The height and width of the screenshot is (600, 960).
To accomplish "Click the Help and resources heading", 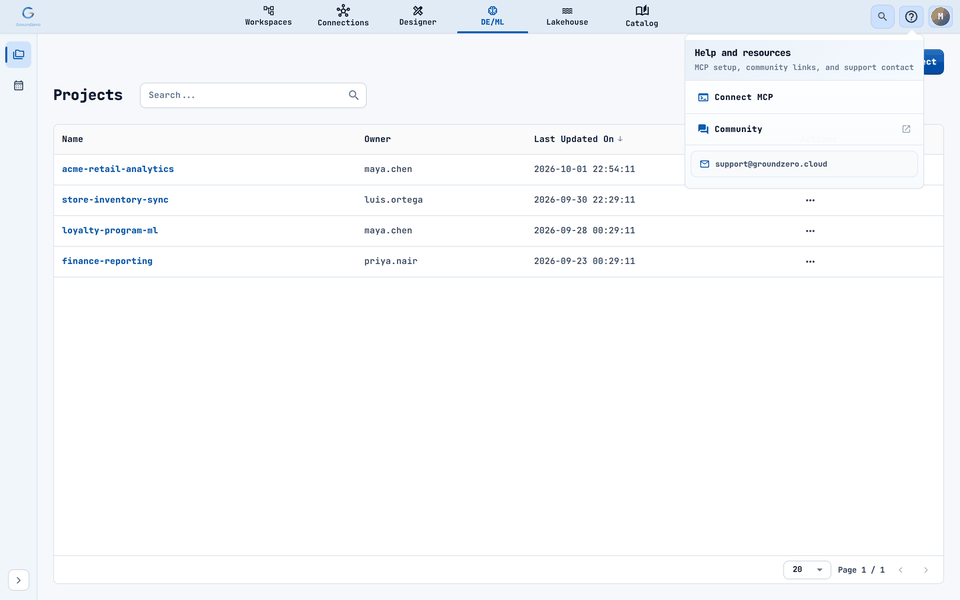I will [742, 53].
